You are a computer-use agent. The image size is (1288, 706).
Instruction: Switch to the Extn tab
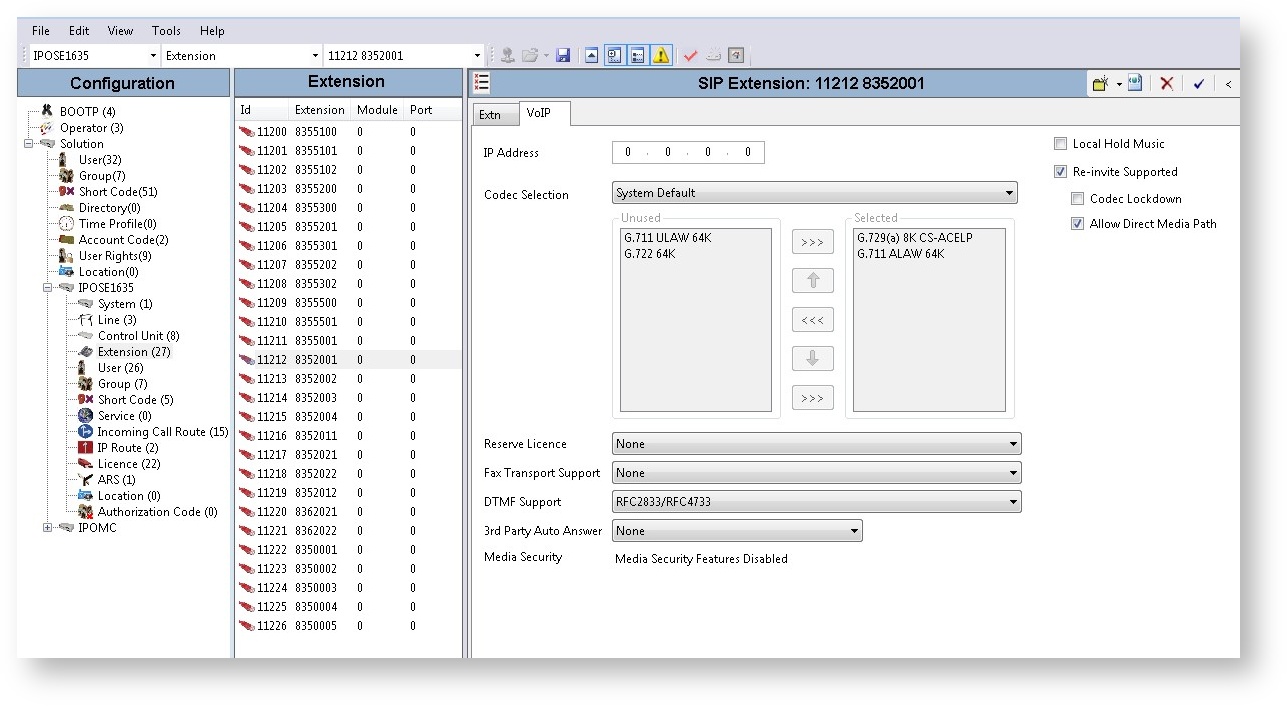click(x=490, y=115)
